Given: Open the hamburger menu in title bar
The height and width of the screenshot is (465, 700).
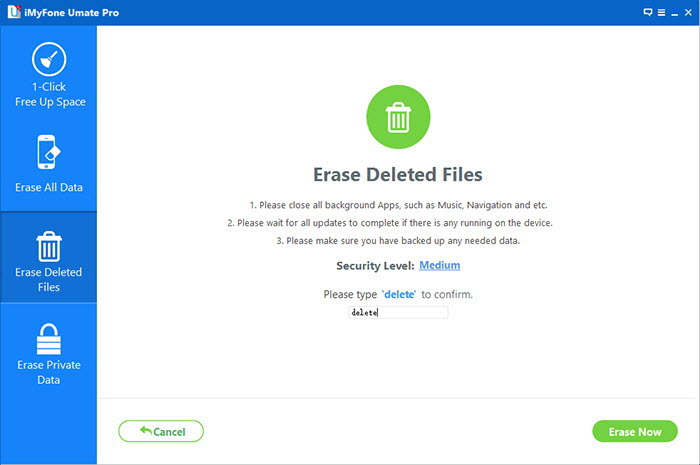Looking at the screenshot, I should point(660,12).
